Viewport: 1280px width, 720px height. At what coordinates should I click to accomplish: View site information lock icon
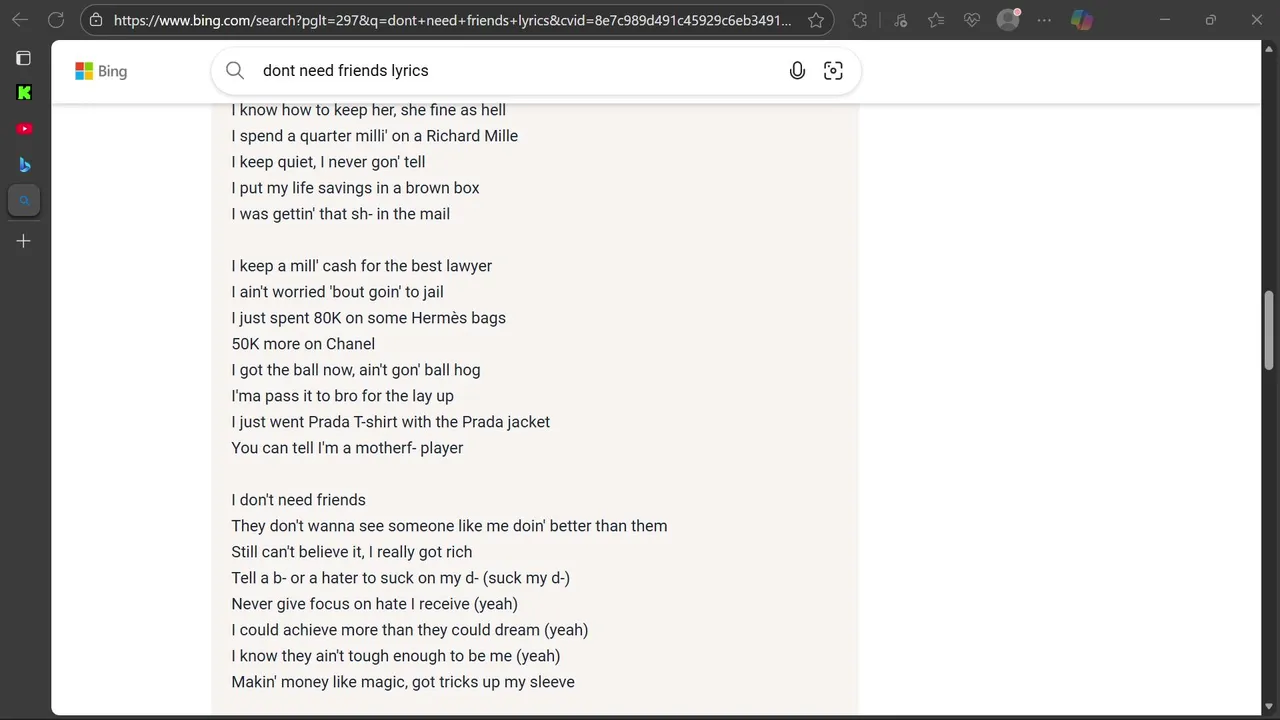click(96, 20)
